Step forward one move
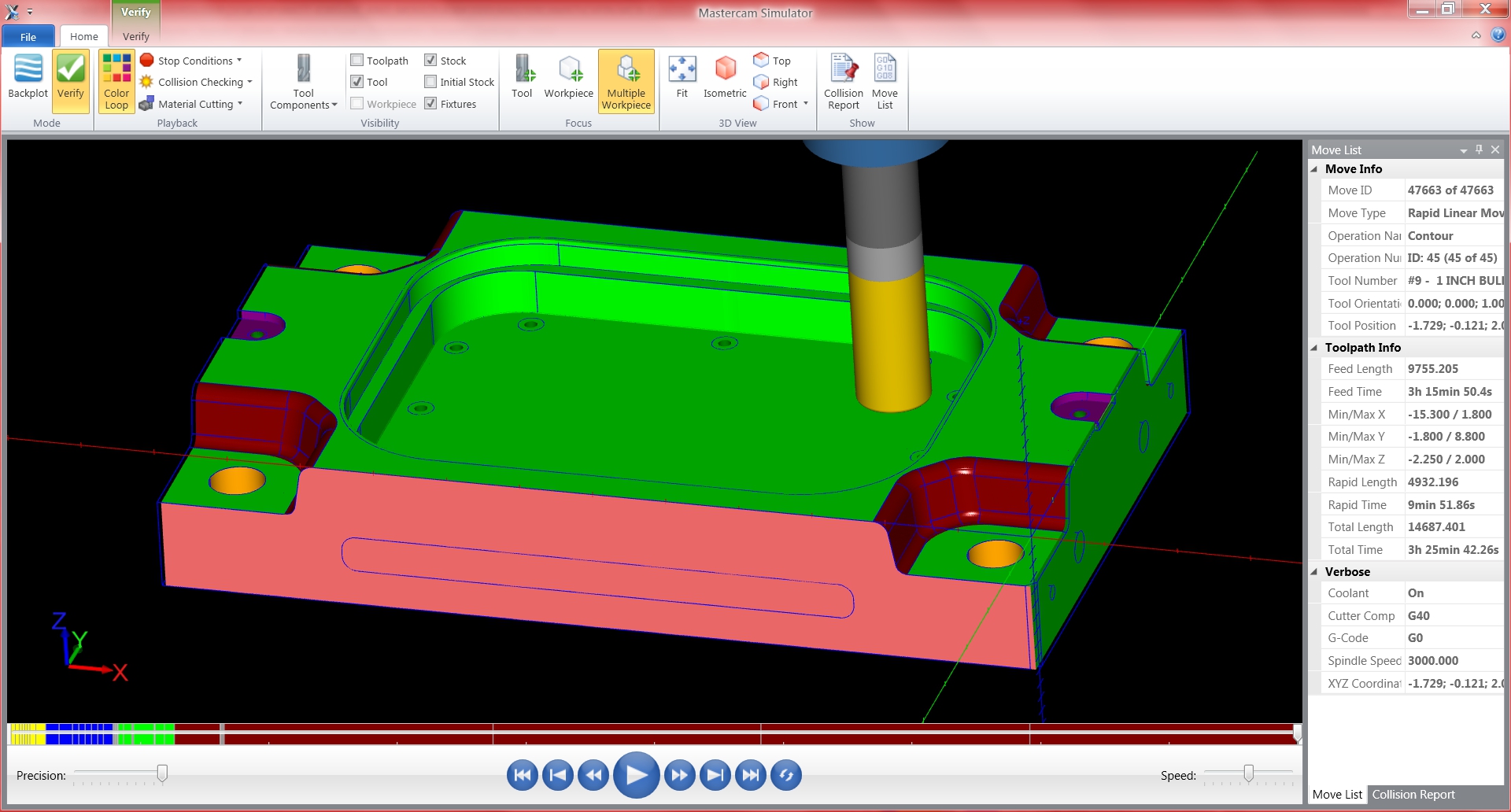 click(x=679, y=775)
